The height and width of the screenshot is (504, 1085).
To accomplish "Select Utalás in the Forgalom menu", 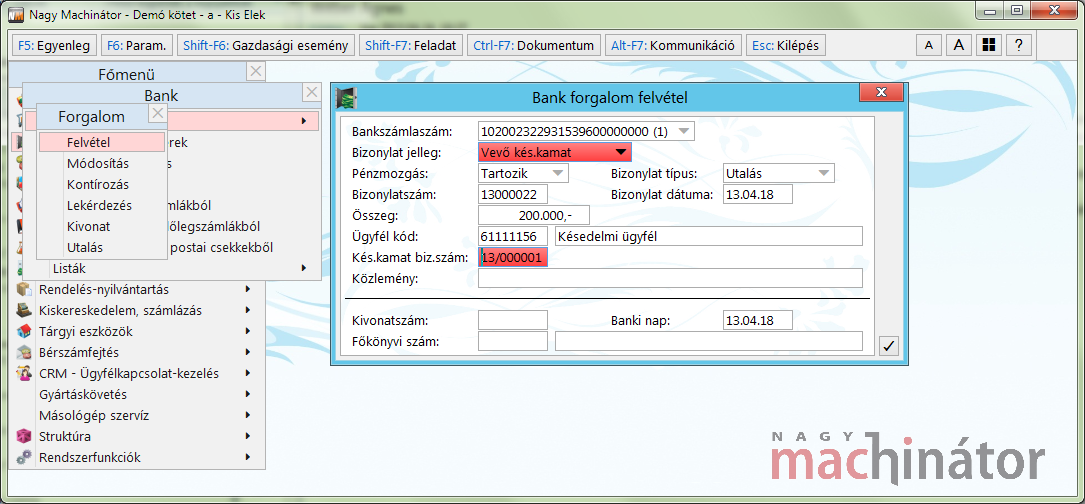I will [102, 246].
